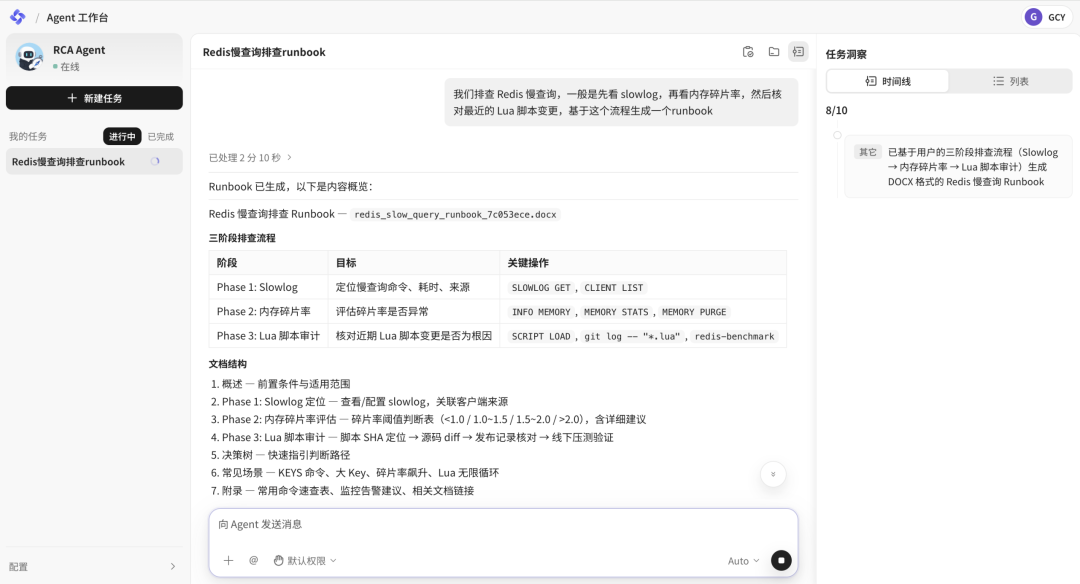Click list item 1. 概述

(x=280, y=384)
